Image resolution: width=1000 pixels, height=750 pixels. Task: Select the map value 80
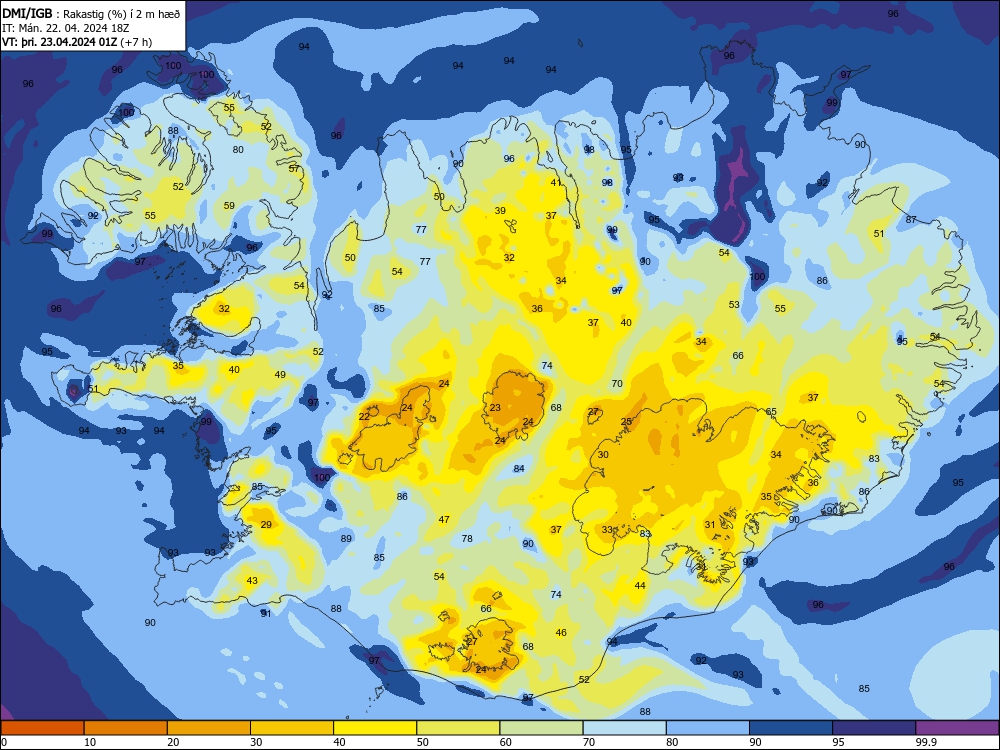pyautogui.click(x=239, y=150)
